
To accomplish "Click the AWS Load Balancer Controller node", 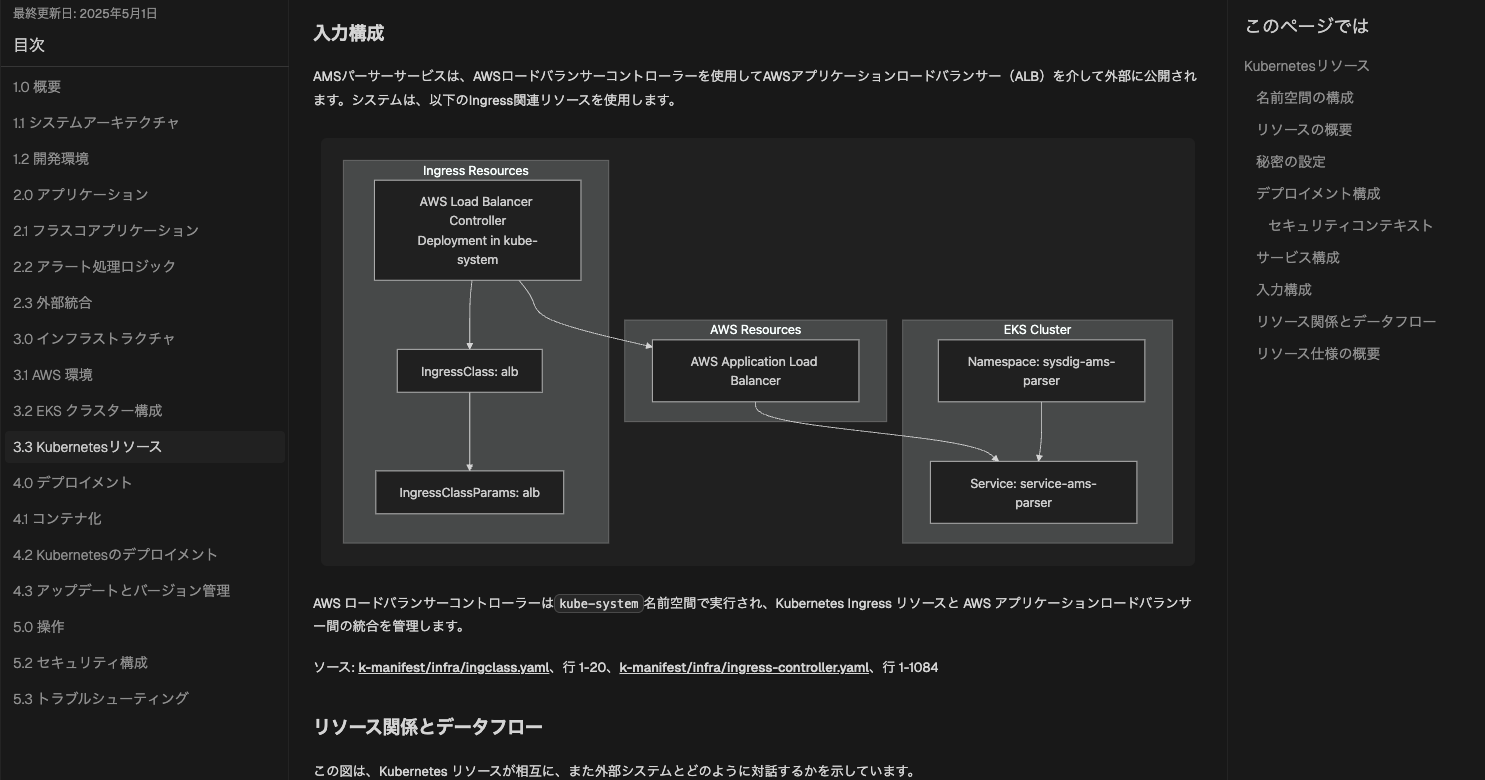I will [x=477, y=230].
